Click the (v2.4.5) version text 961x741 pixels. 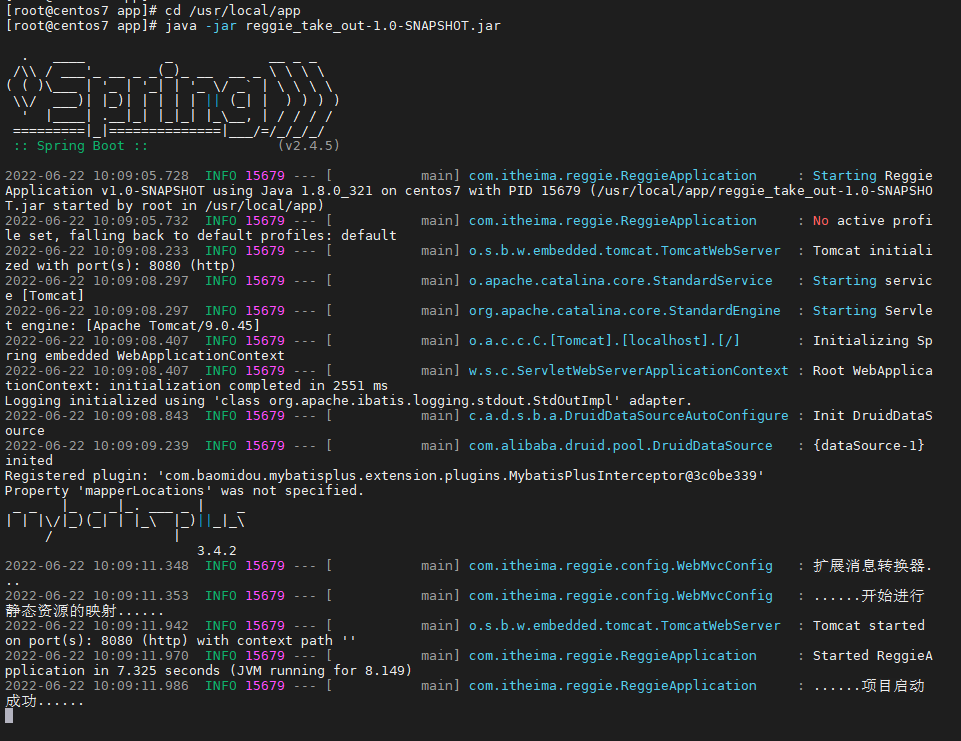[309, 146]
